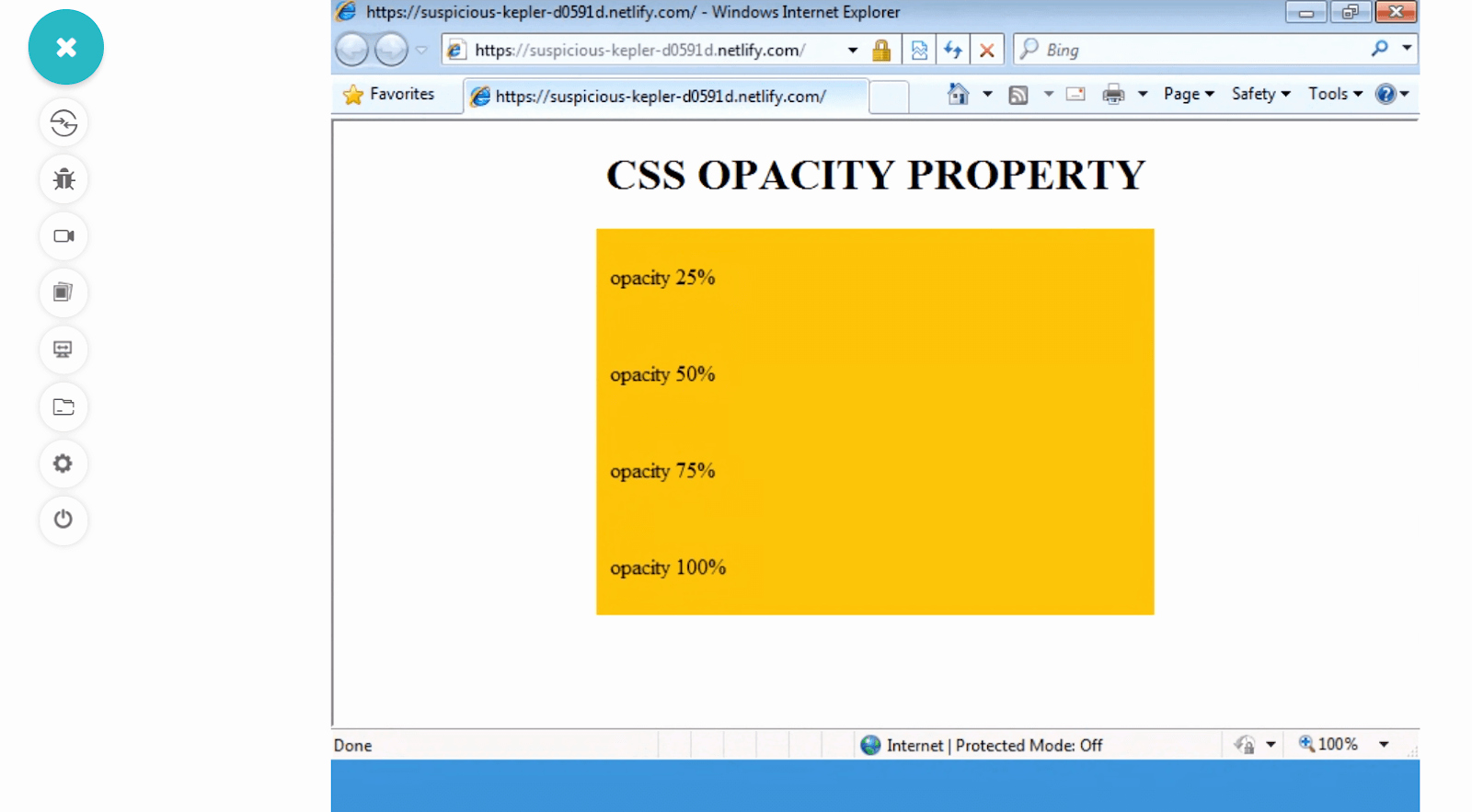1472x812 pixels.
Task: Expand the Print options dropdown arrow
Action: [x=1143, y=94]
